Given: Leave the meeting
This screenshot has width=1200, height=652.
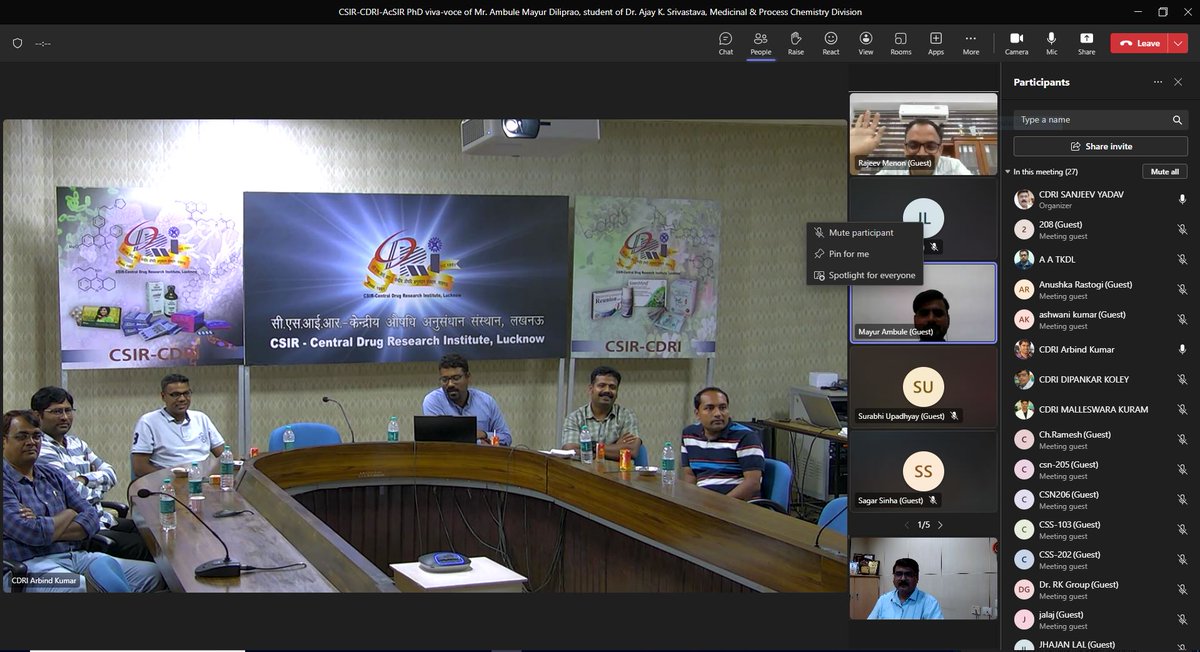Looking at the screenshot, I should tap(1140, 43).
